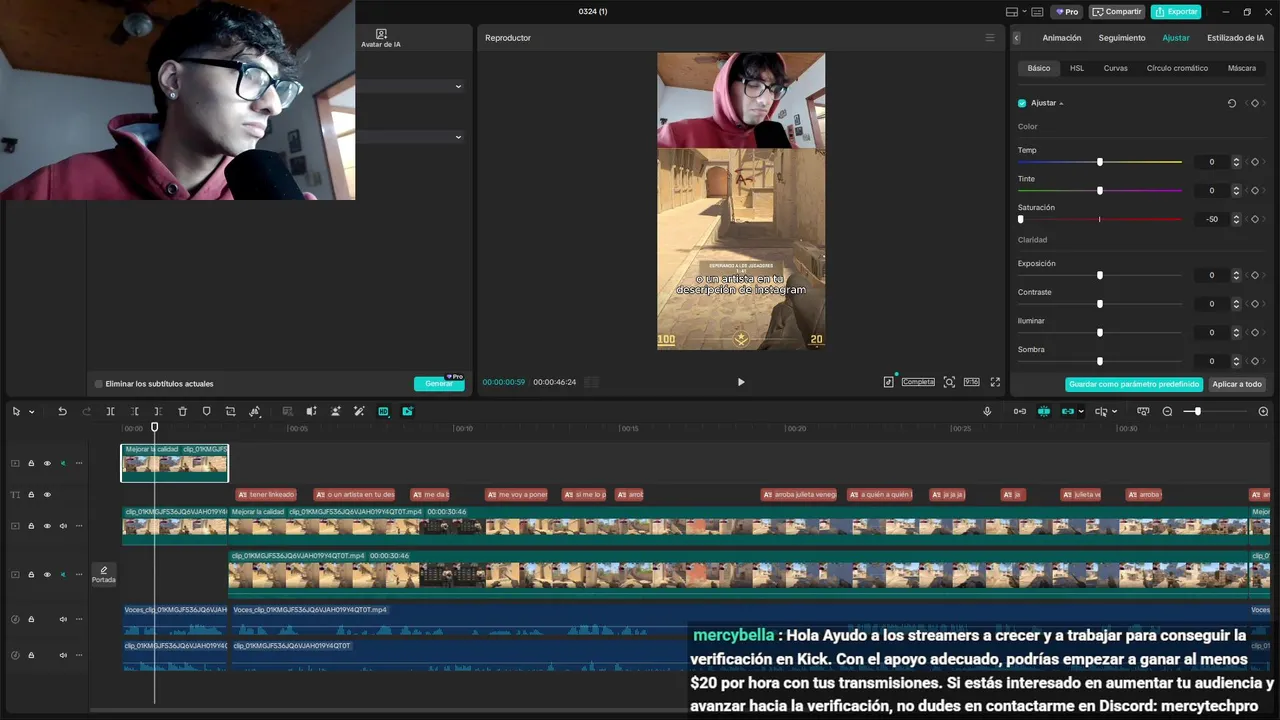The image size is (1280, 720).
Task: Switch to the Animación tab
Action: click(x=1062, y=38)
